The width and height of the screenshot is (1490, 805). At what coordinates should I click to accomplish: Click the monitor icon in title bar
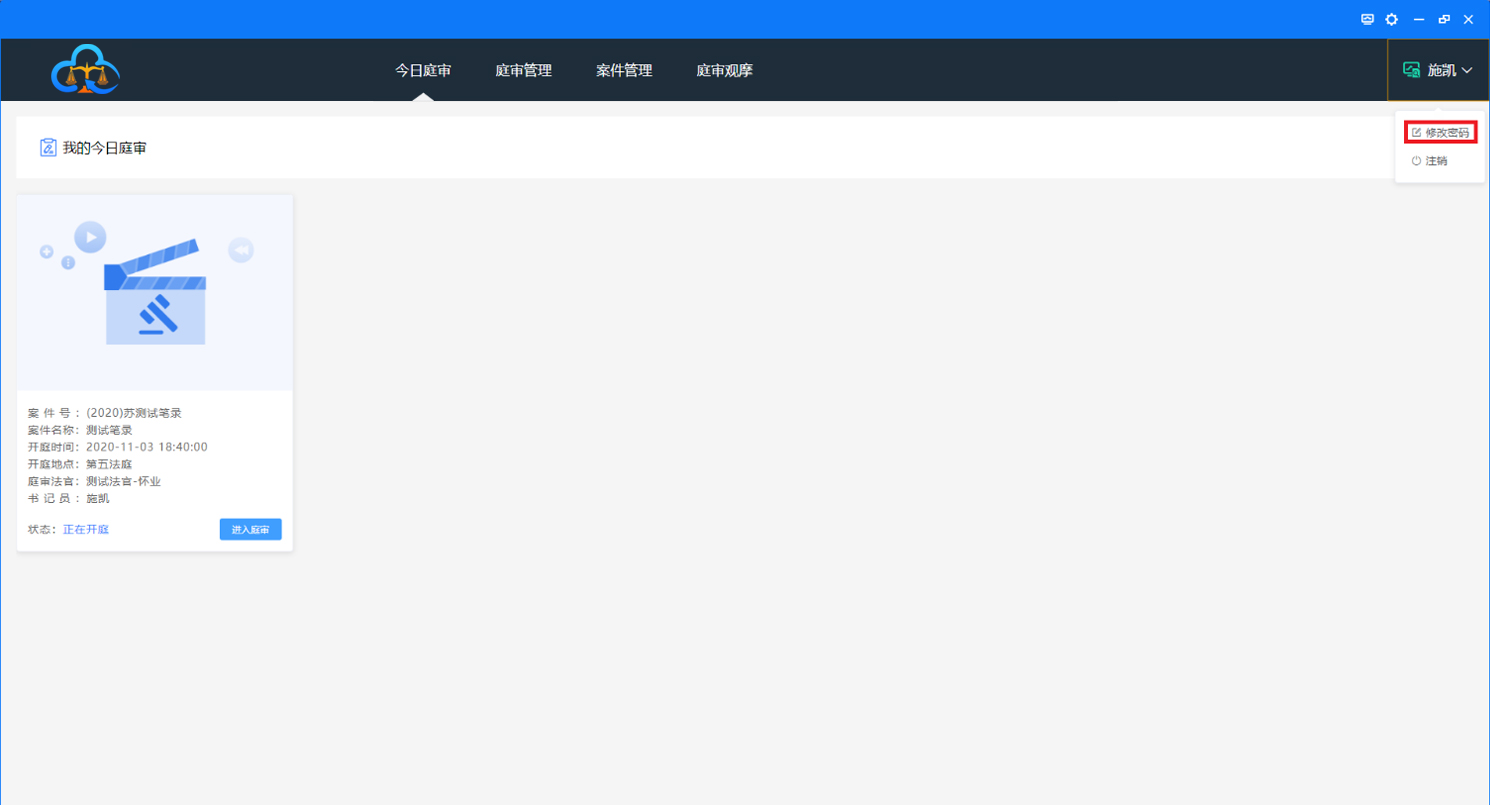pos(1368,19)
